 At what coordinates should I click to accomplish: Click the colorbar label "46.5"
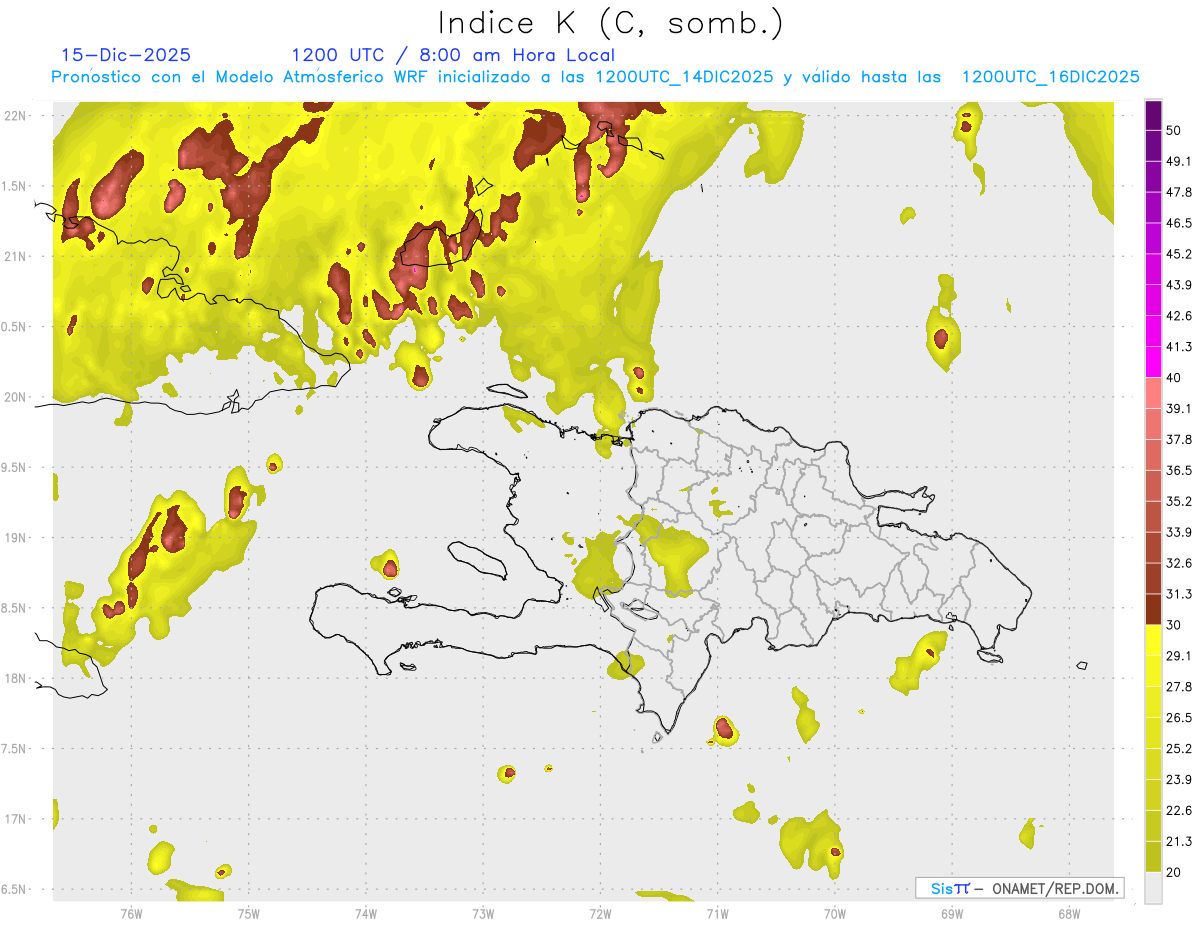[x=1179, y=223]
